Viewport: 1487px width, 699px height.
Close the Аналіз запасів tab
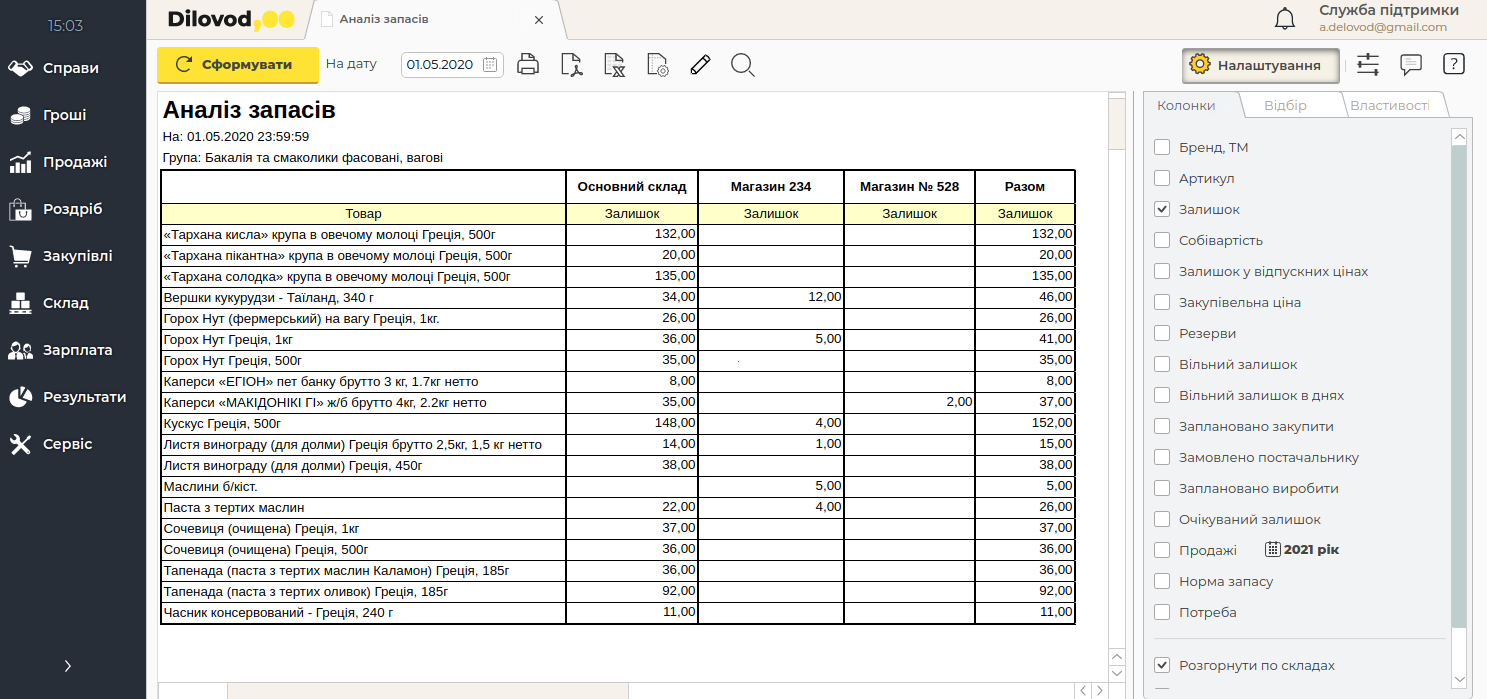tap(539, 19)
